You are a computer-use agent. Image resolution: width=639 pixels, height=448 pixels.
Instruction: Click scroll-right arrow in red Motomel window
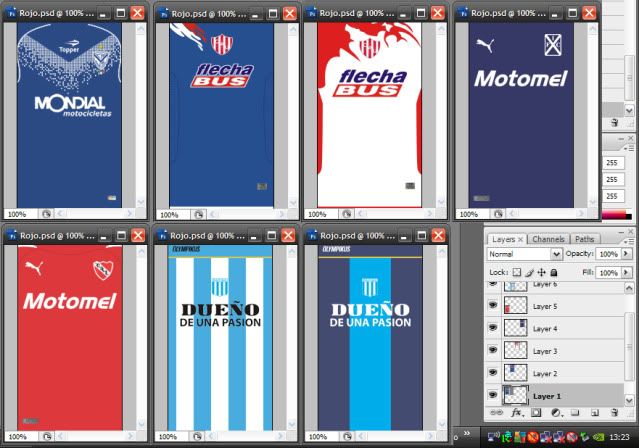[130, 436]
